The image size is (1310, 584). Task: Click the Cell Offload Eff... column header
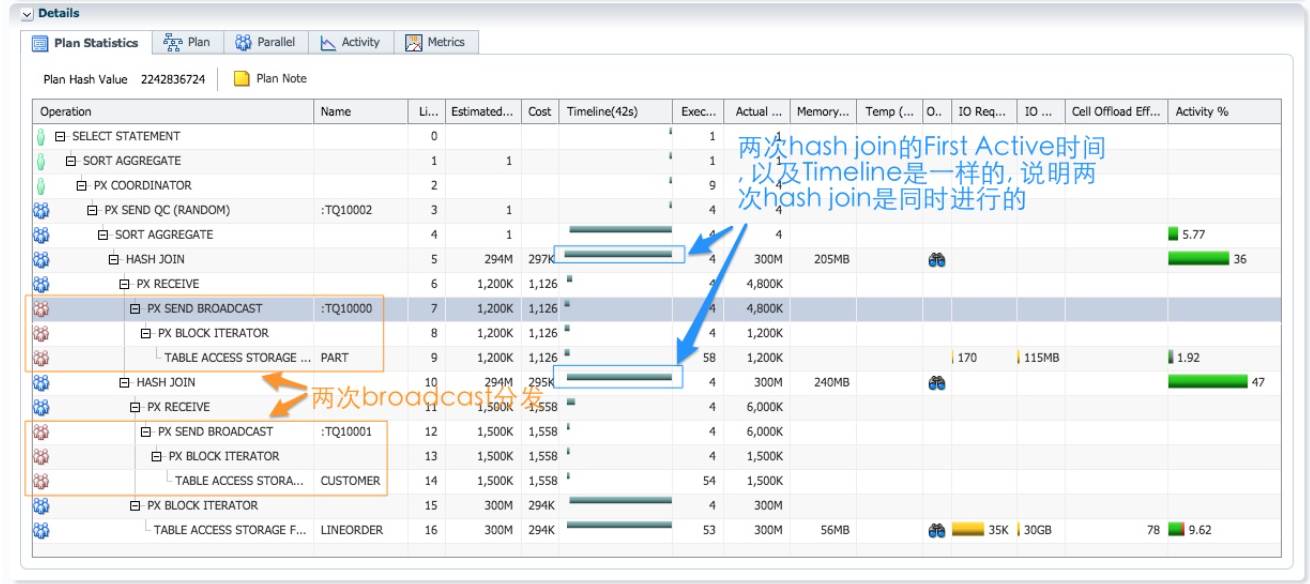1116,112
